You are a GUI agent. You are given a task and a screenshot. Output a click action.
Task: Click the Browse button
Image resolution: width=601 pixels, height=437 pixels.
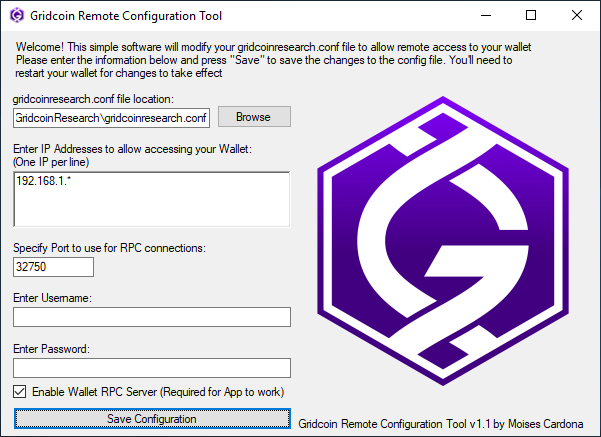pyautogui.click(x=254, y=117)
